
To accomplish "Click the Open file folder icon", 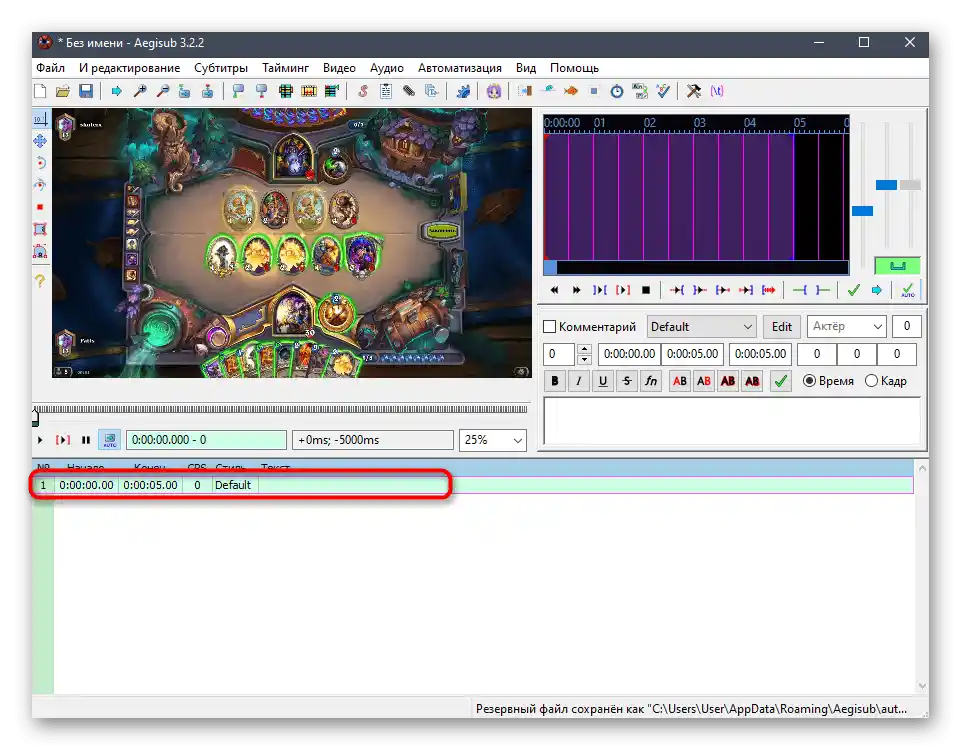I will (63, 91).
